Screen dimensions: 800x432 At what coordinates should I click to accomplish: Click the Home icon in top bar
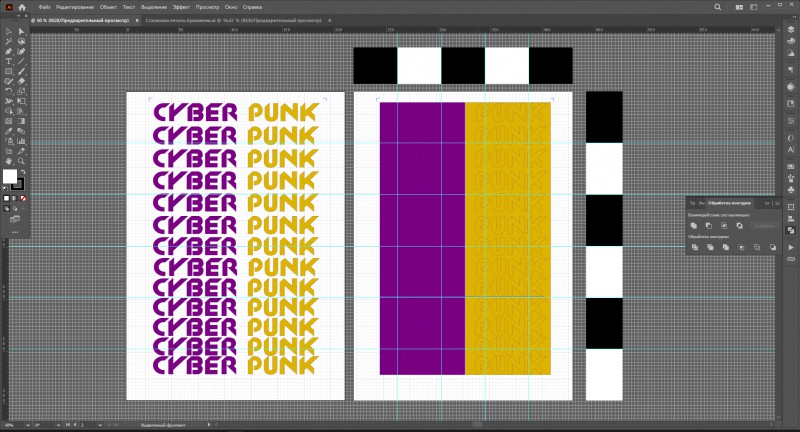[22, 7]
